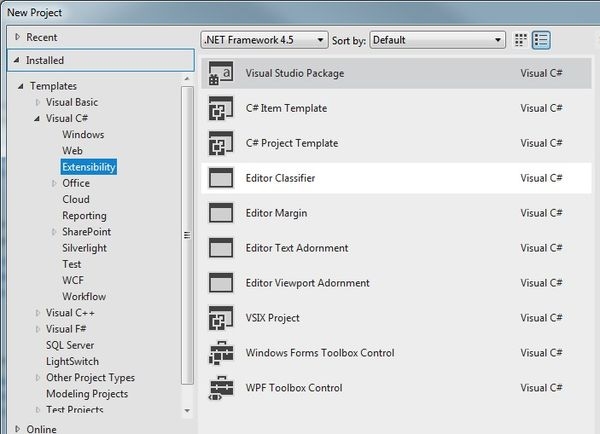Click the Visual Studio Package template icon
600x434 pixels.
pyautogui.click(x=220, y=73)
